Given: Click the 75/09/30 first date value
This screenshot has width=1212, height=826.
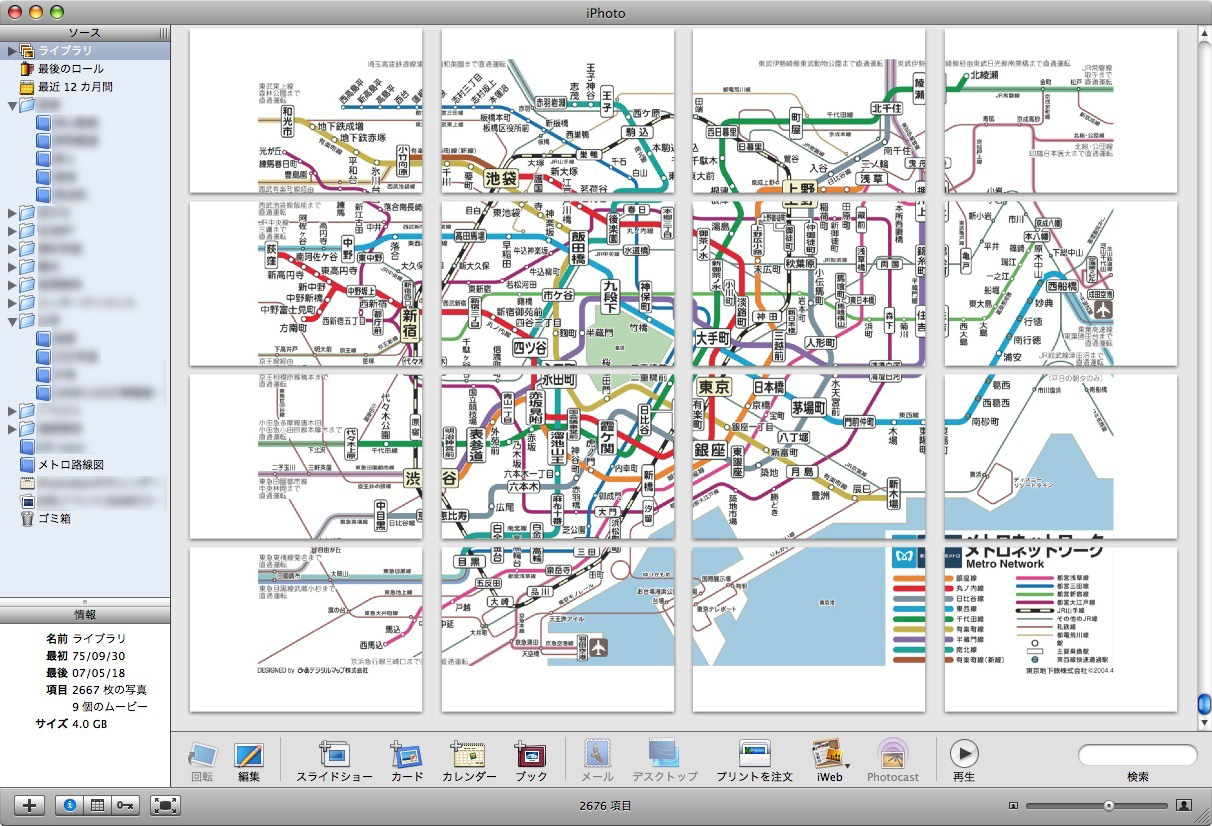Looking at the screenshot, I should point(101,655).
